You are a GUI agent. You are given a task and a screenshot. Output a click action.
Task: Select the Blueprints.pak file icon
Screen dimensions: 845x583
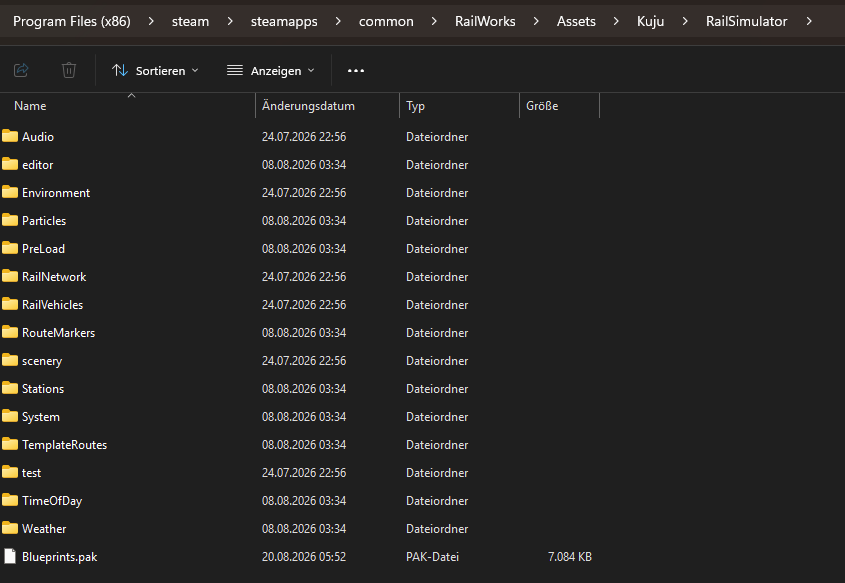(10, 556)
